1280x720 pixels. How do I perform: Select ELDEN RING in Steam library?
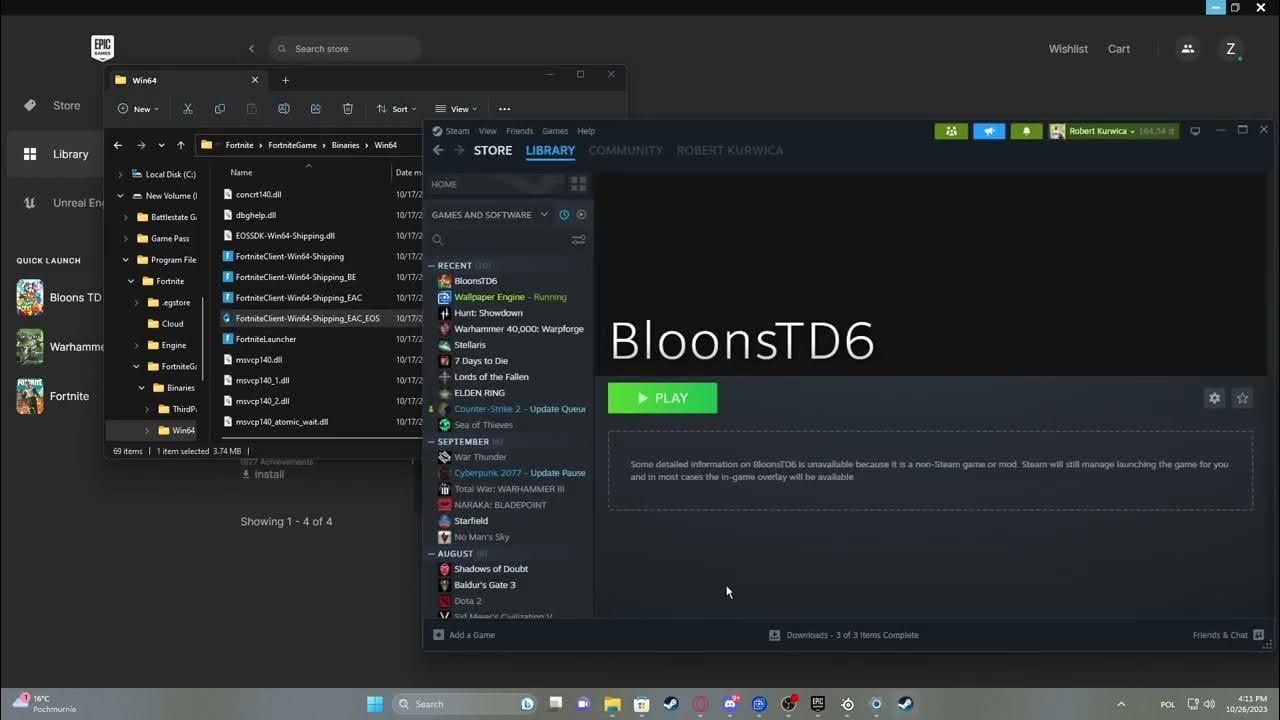[480, 393]
